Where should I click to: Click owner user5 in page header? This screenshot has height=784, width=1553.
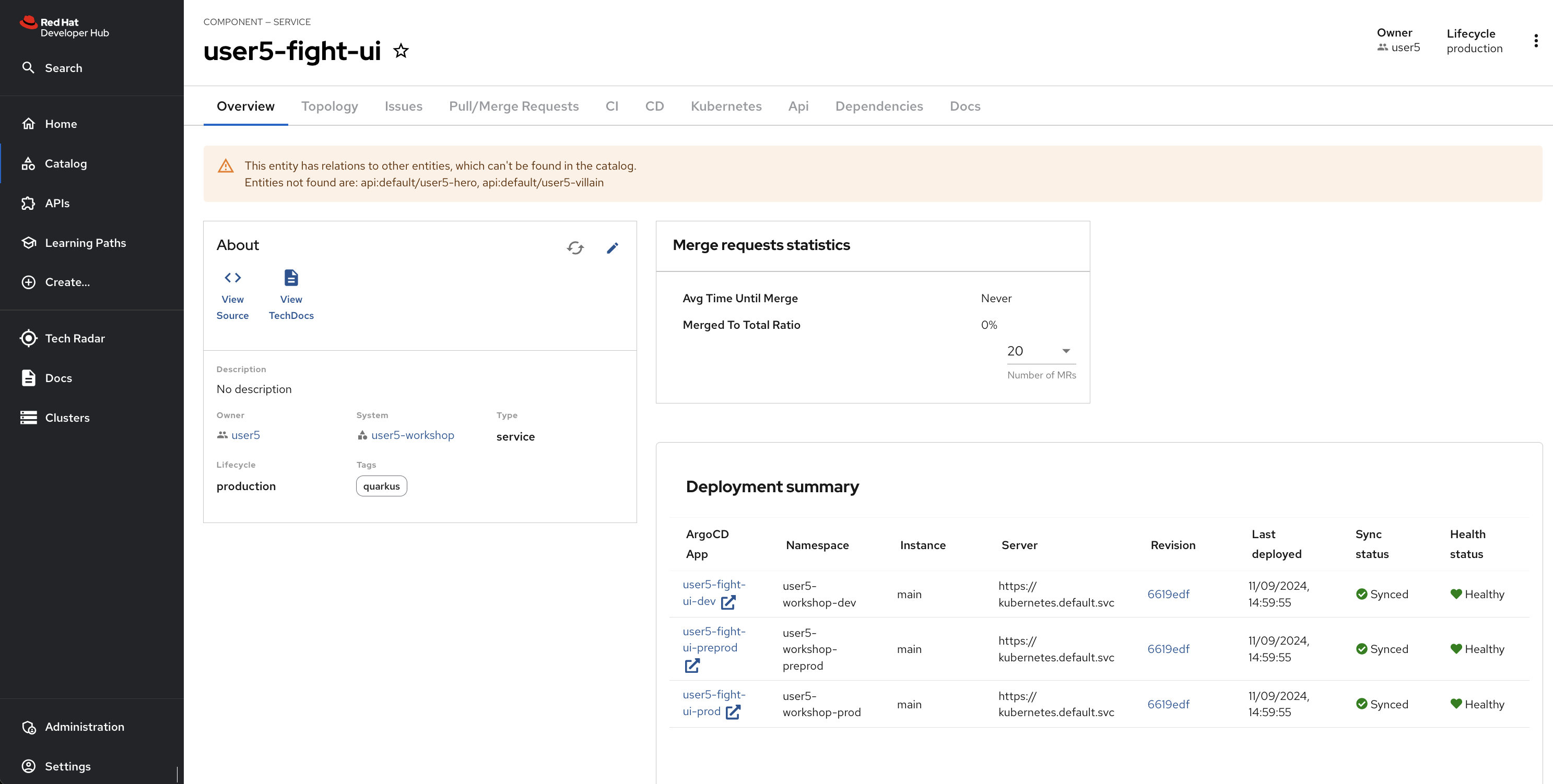coord(1405,47)
